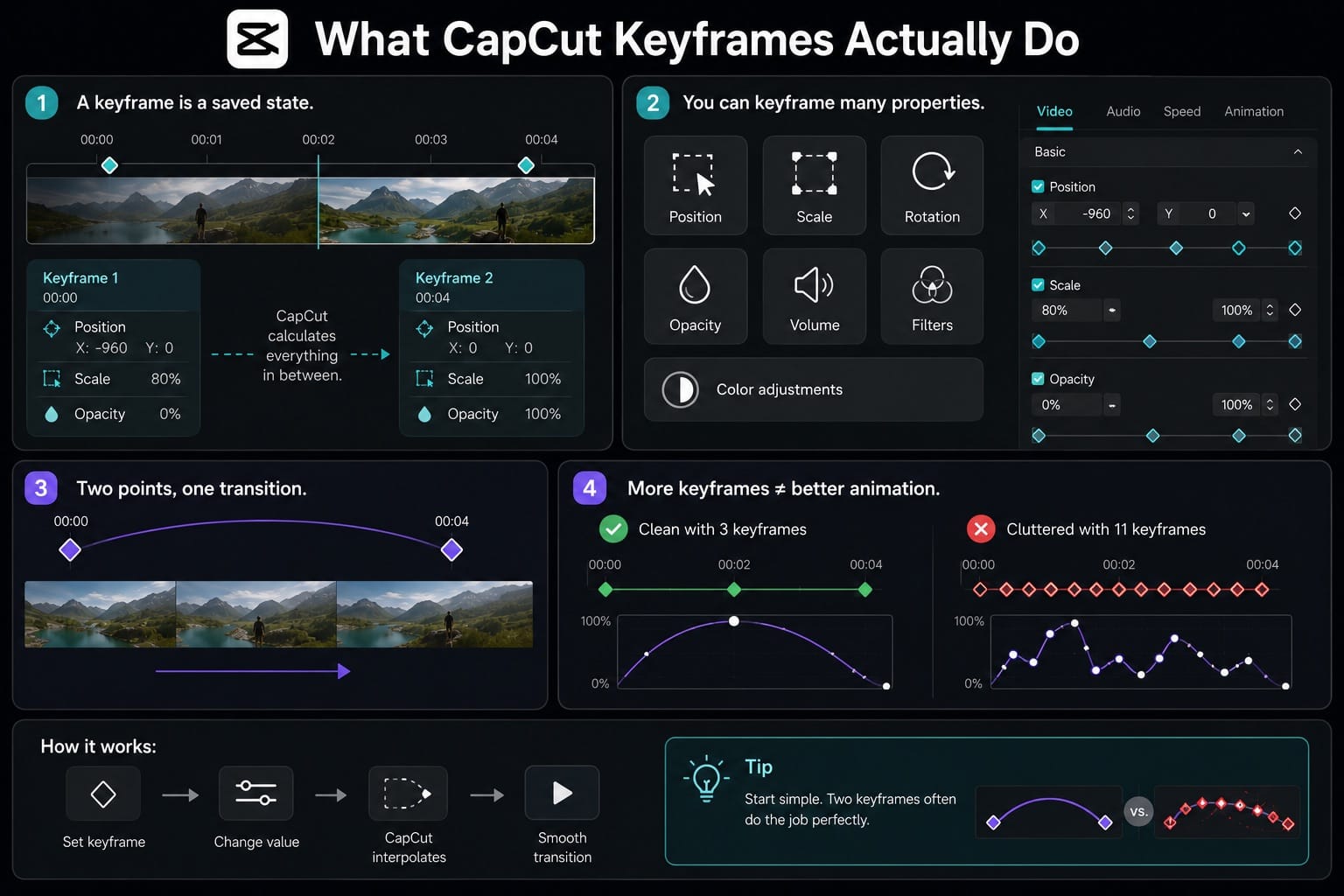1344x896 pixels.
Task: Select the second keyframe marker near 00:04
Action: pyautogui.click(x=526, y=165)
